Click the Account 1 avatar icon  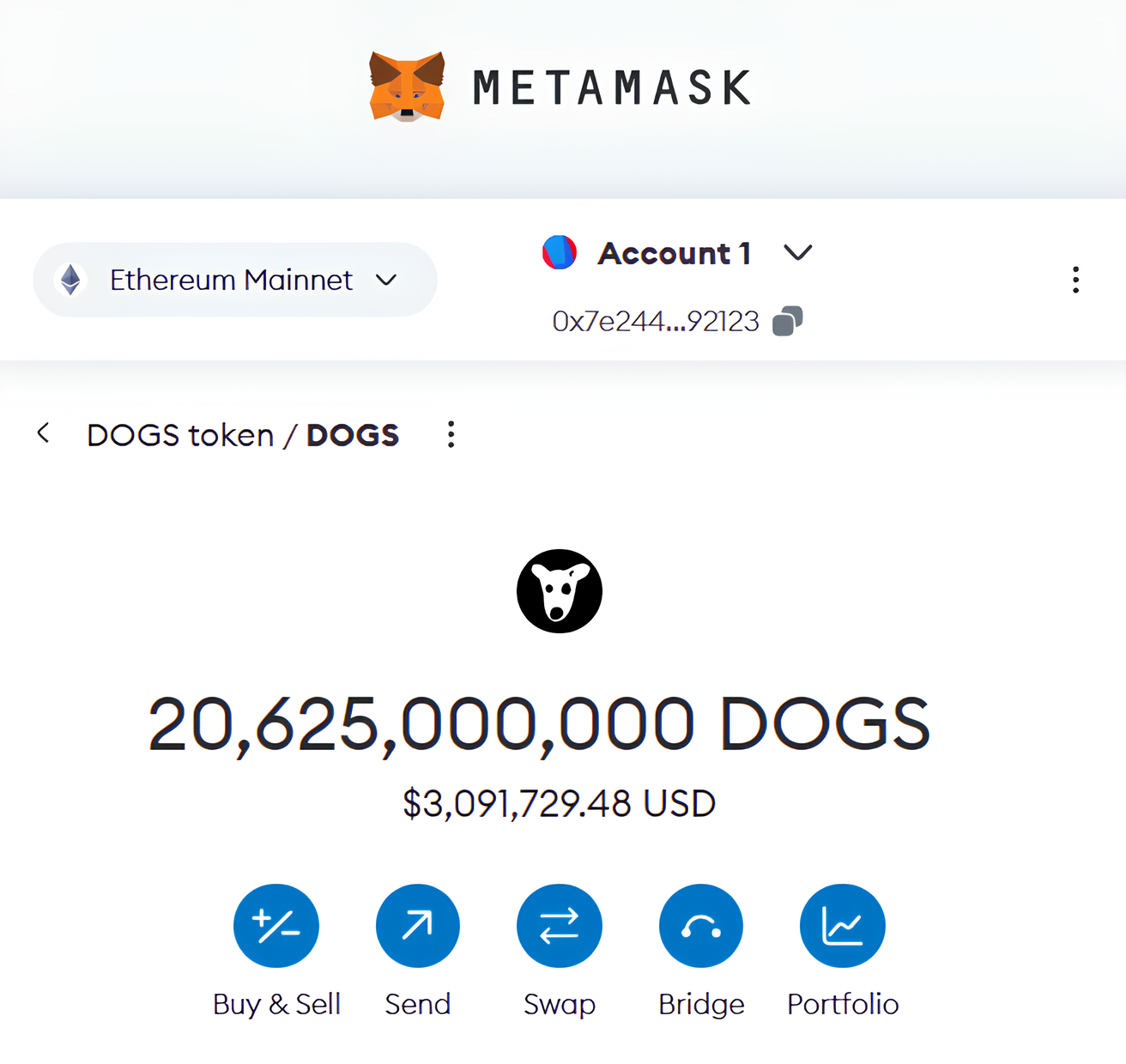click(560, 252)
